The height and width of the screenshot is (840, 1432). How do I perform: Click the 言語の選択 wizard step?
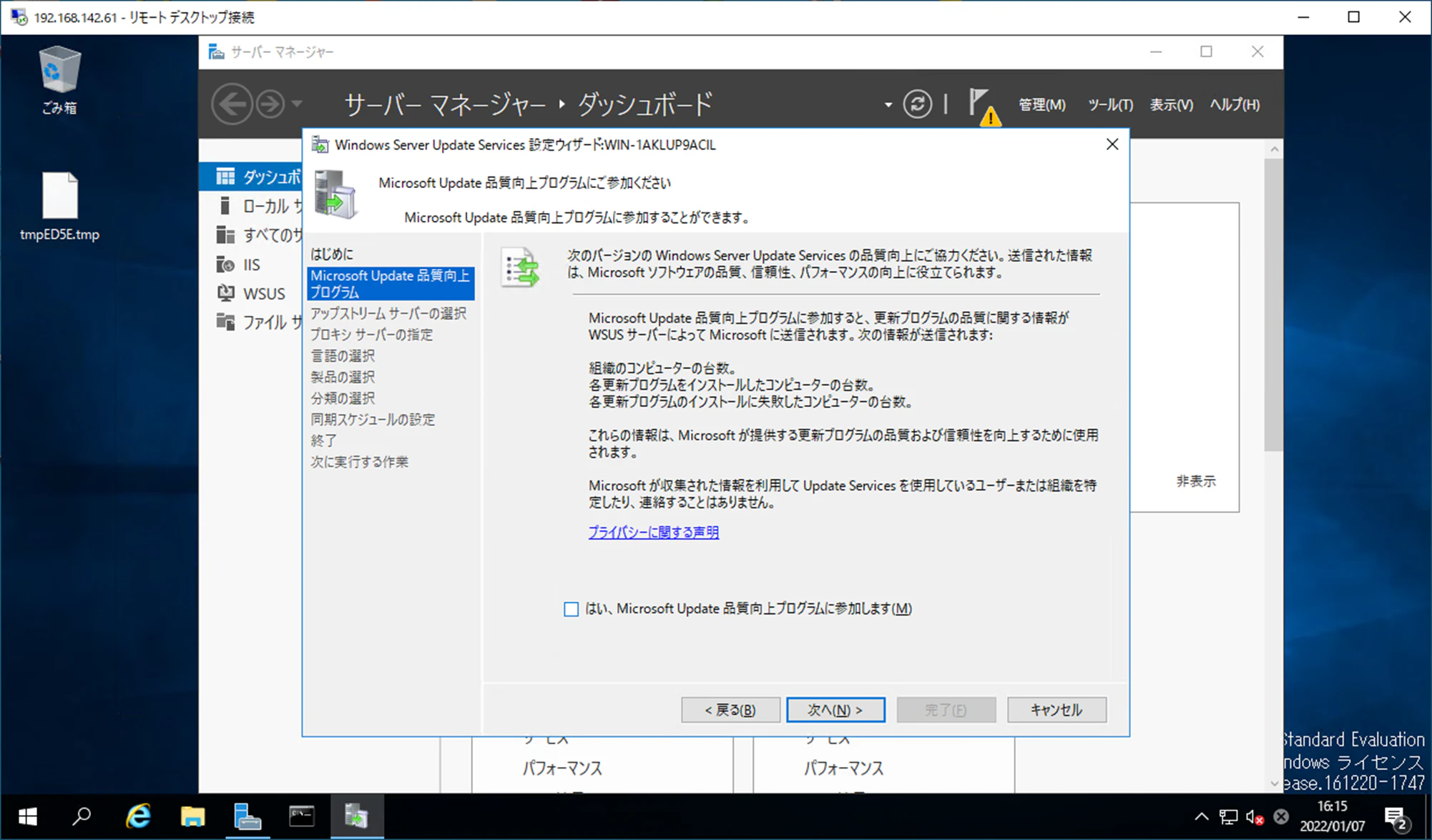coord(343,355)
